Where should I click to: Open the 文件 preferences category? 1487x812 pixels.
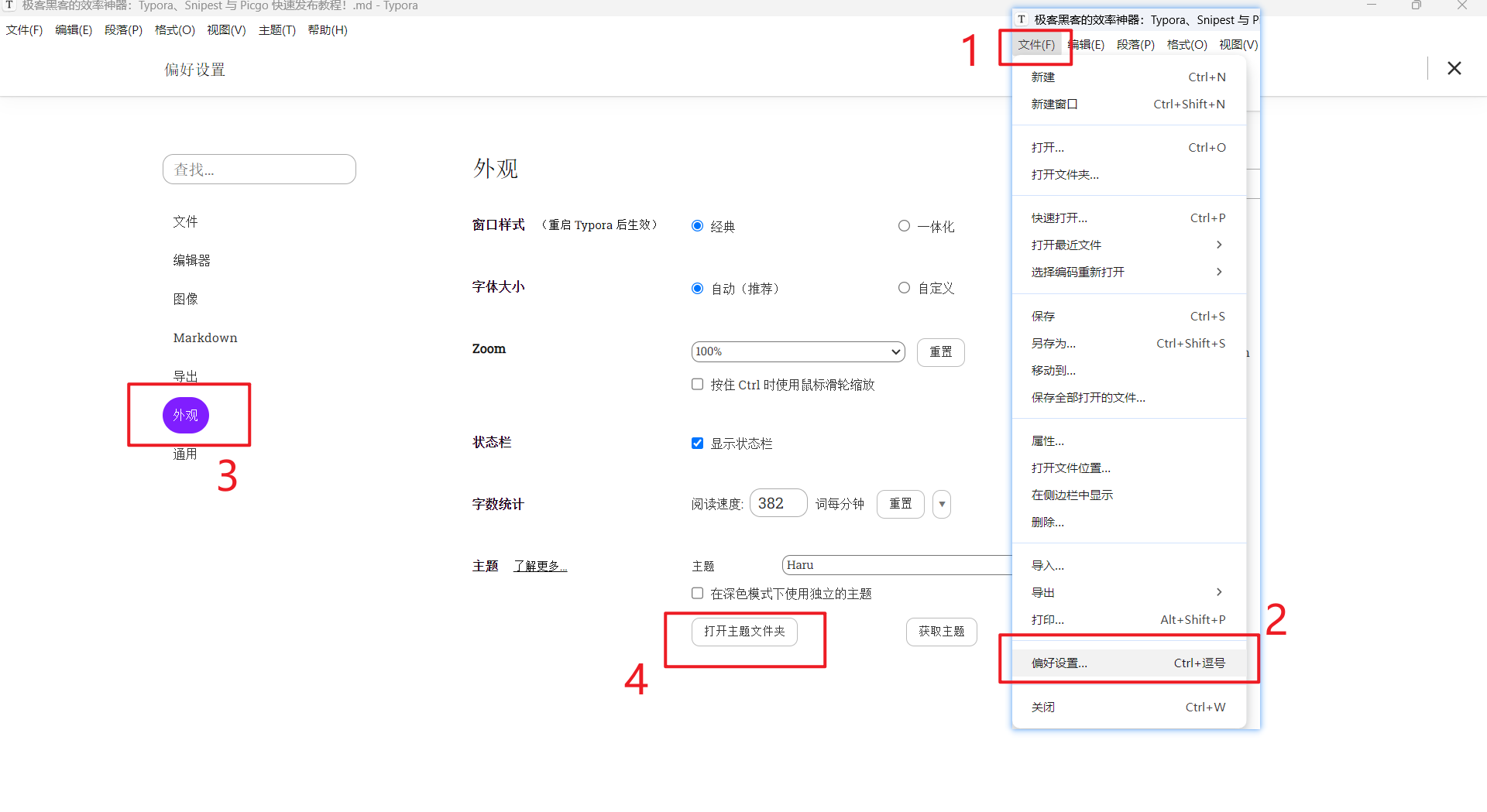coord(186,221)
